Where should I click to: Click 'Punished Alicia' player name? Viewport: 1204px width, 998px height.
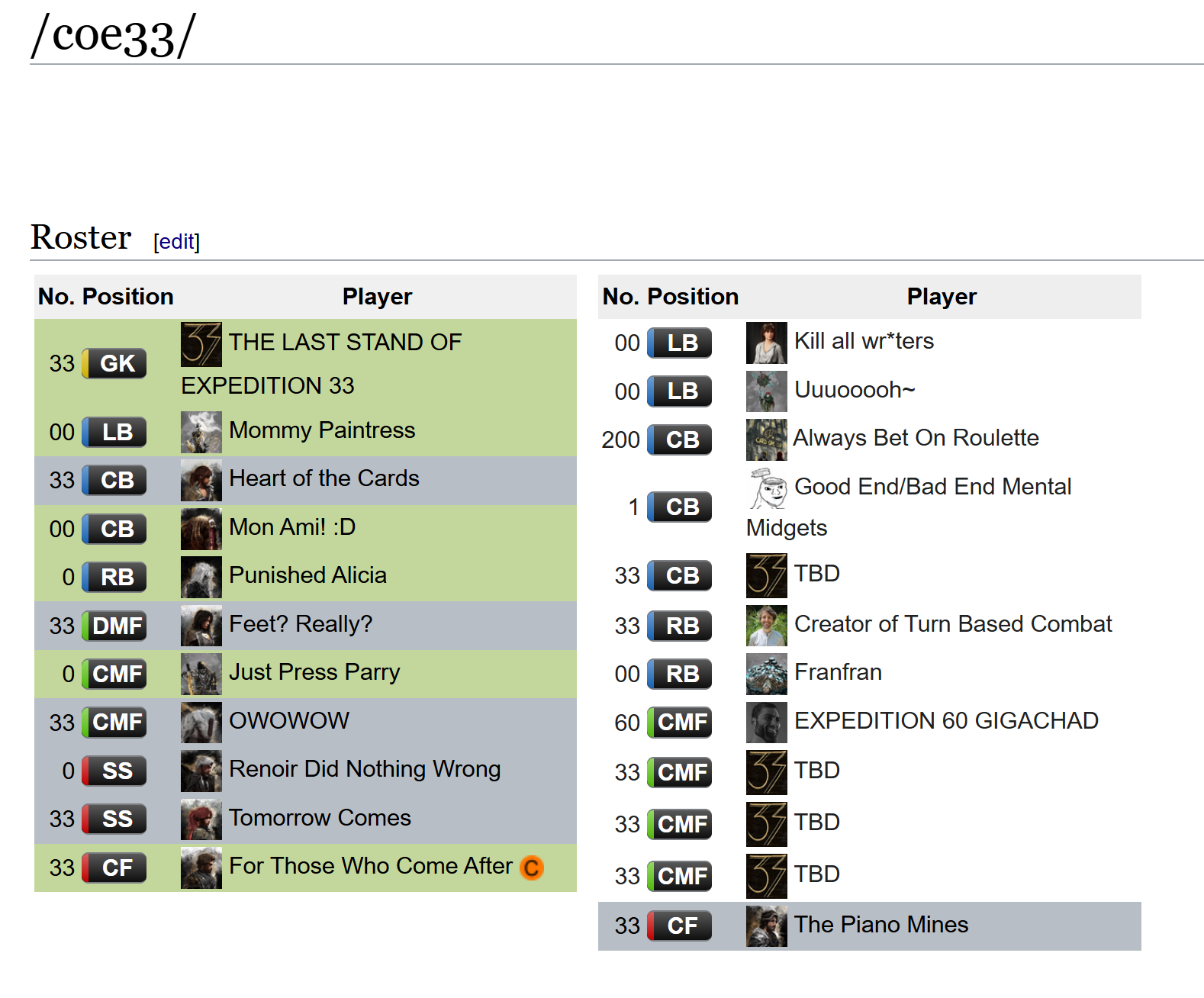307,575
